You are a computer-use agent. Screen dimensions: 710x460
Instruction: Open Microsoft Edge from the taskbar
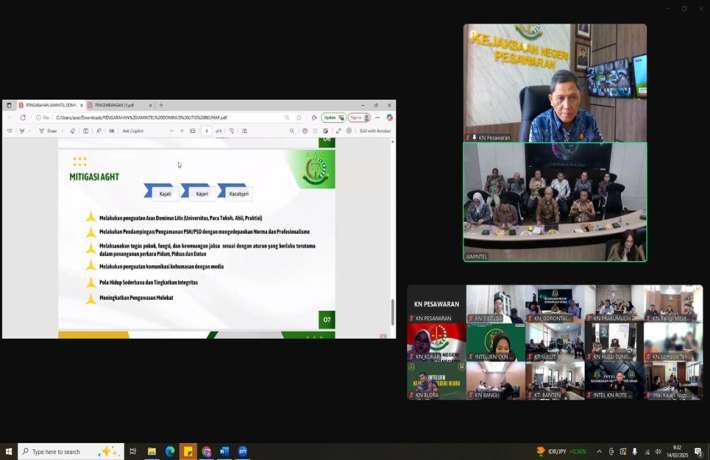click(x=170, y=452)
